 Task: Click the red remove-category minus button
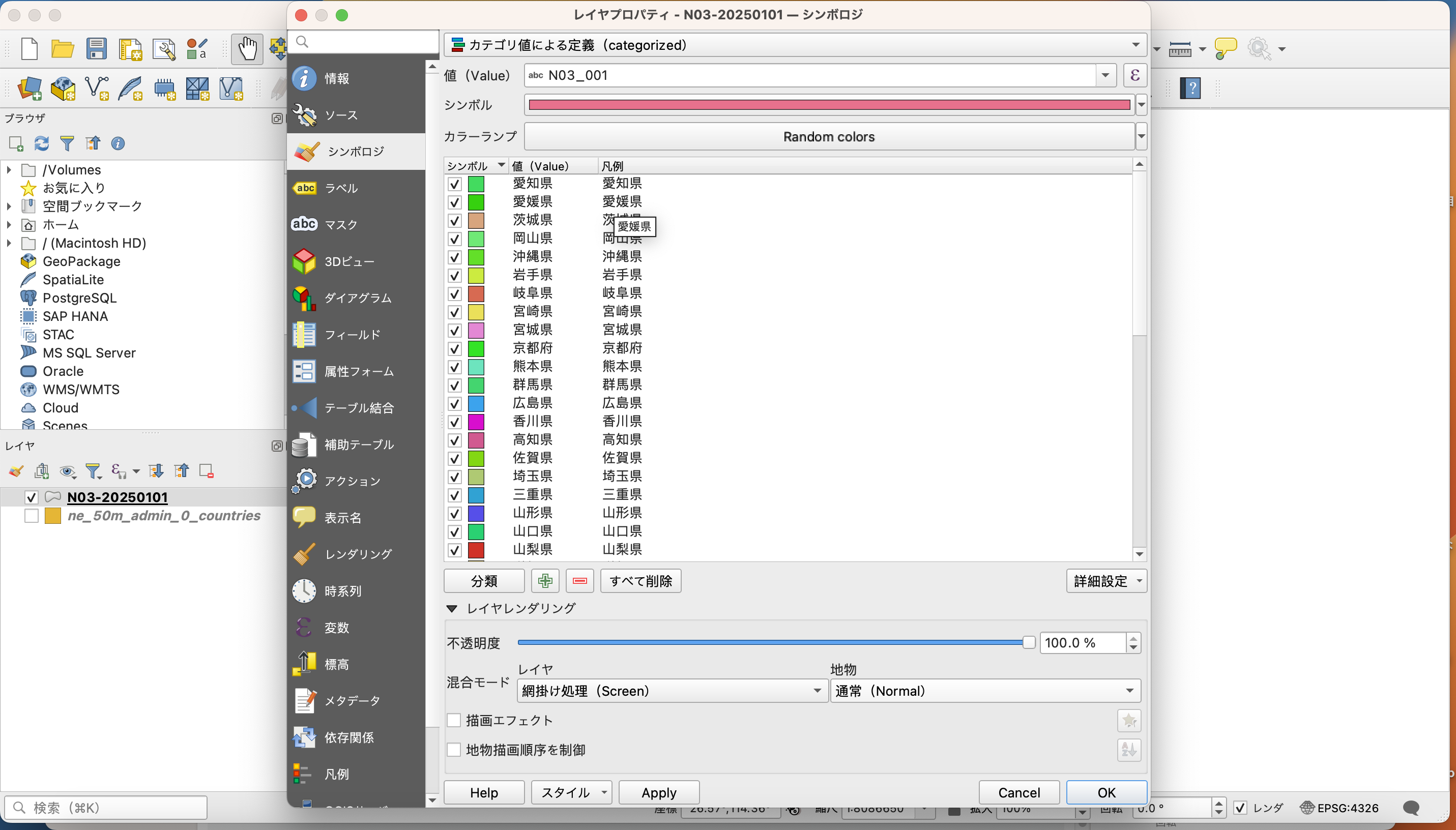point(580,581)
